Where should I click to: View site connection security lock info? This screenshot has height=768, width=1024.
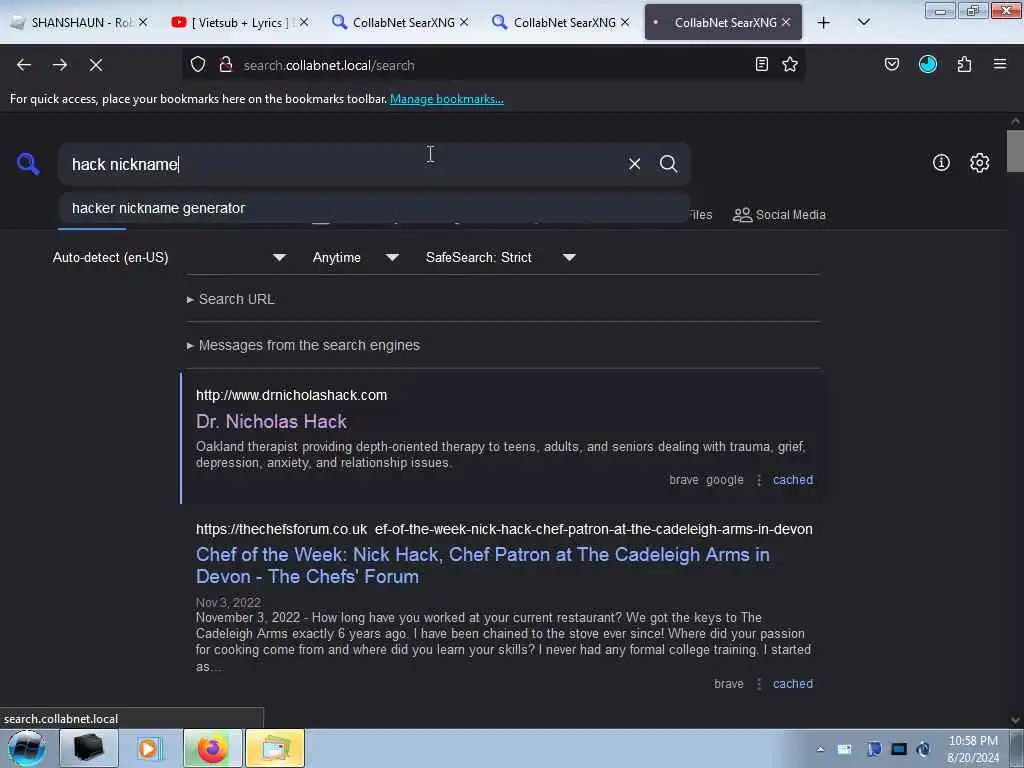226,65
